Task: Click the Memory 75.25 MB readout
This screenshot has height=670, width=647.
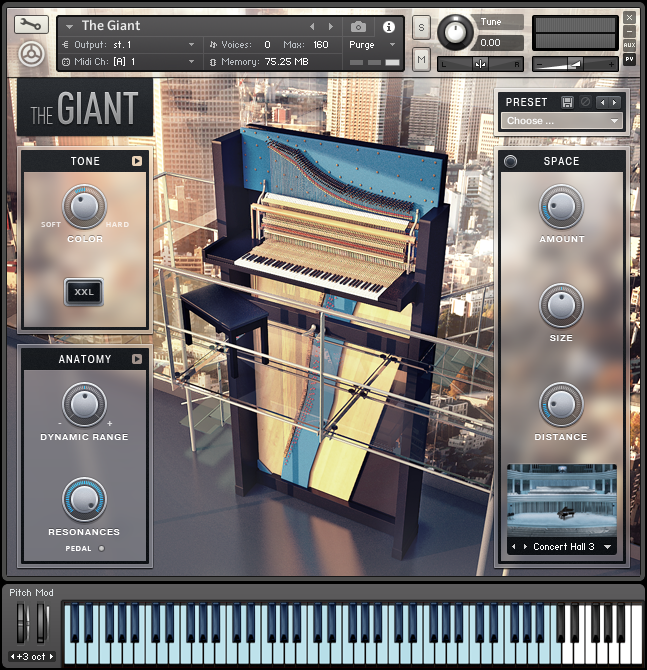Action: [x=265, y=62]
